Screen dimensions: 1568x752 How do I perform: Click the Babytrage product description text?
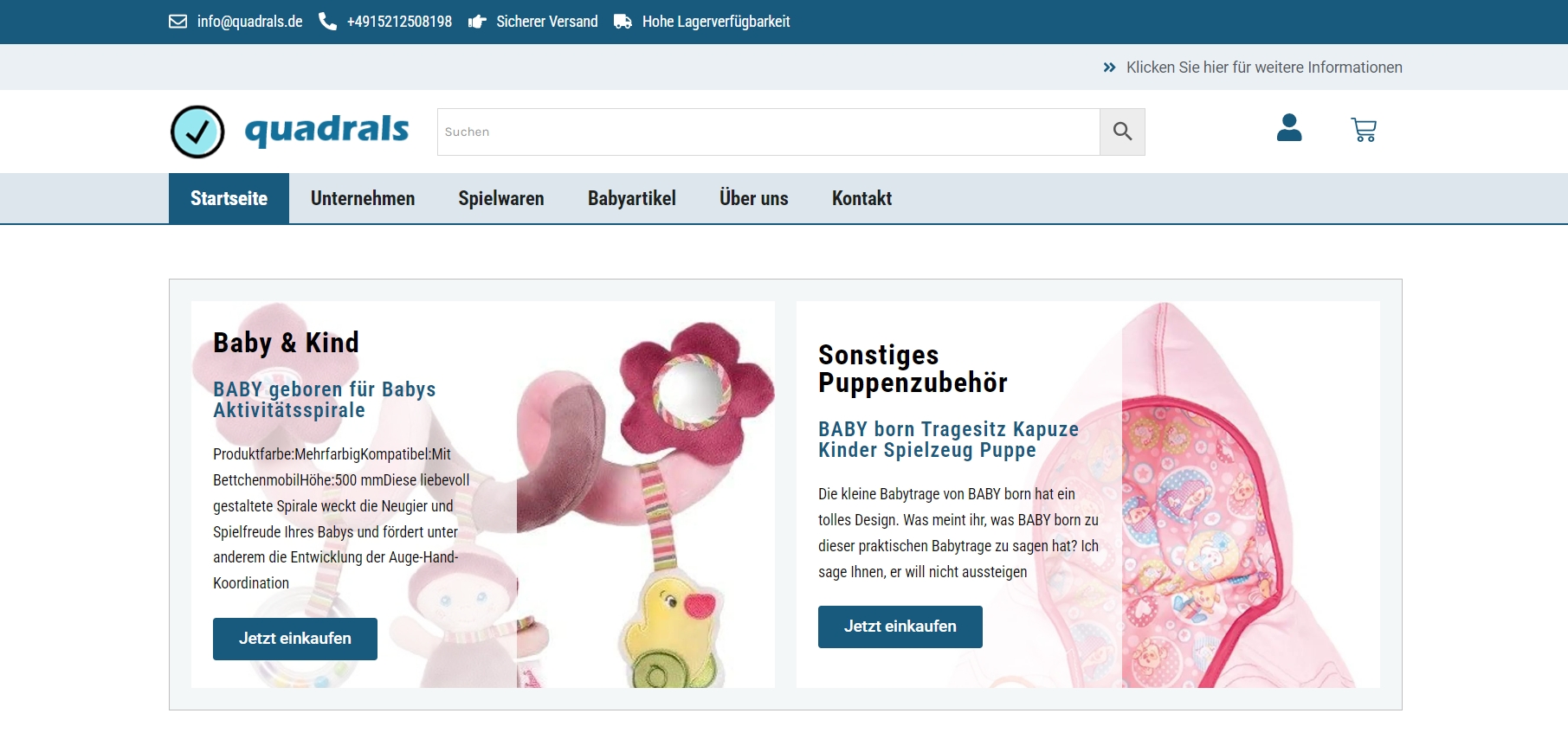point(958,533)
